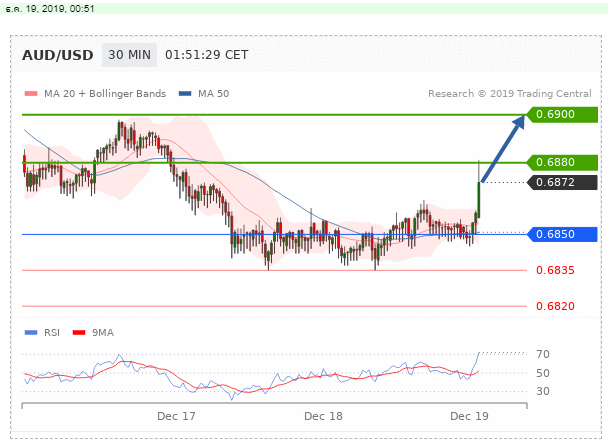608x447 pixels.
Task: Click the Dec 19 date axis label
Action: point(469,416)
